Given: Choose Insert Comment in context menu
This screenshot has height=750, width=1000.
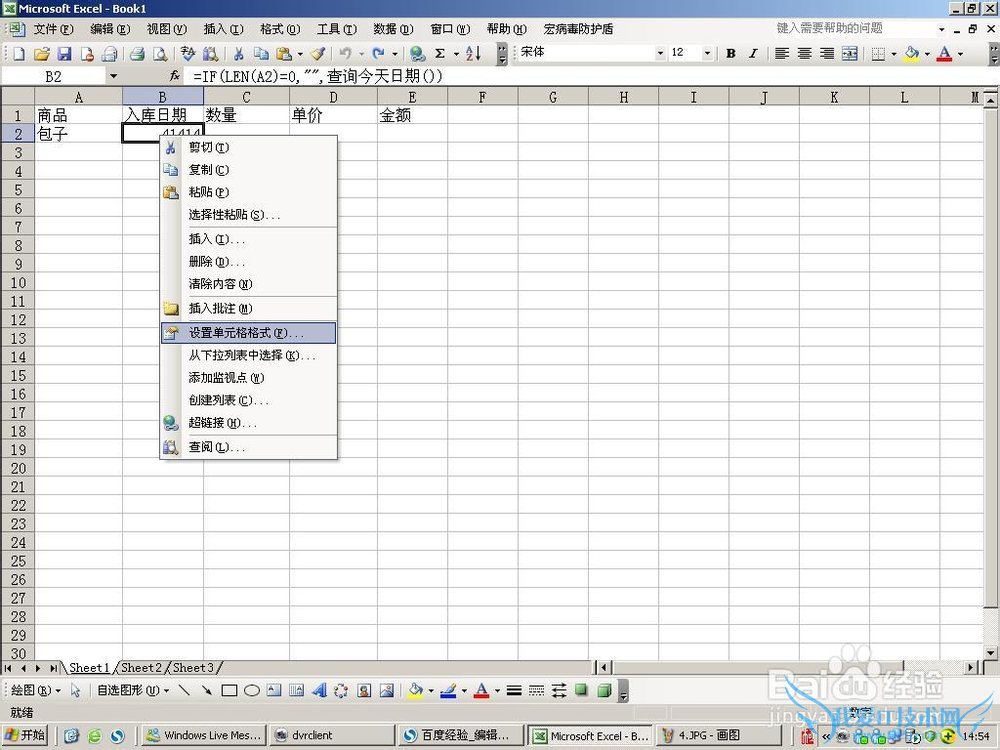Looking at the screenshot, I should (248, 309).
